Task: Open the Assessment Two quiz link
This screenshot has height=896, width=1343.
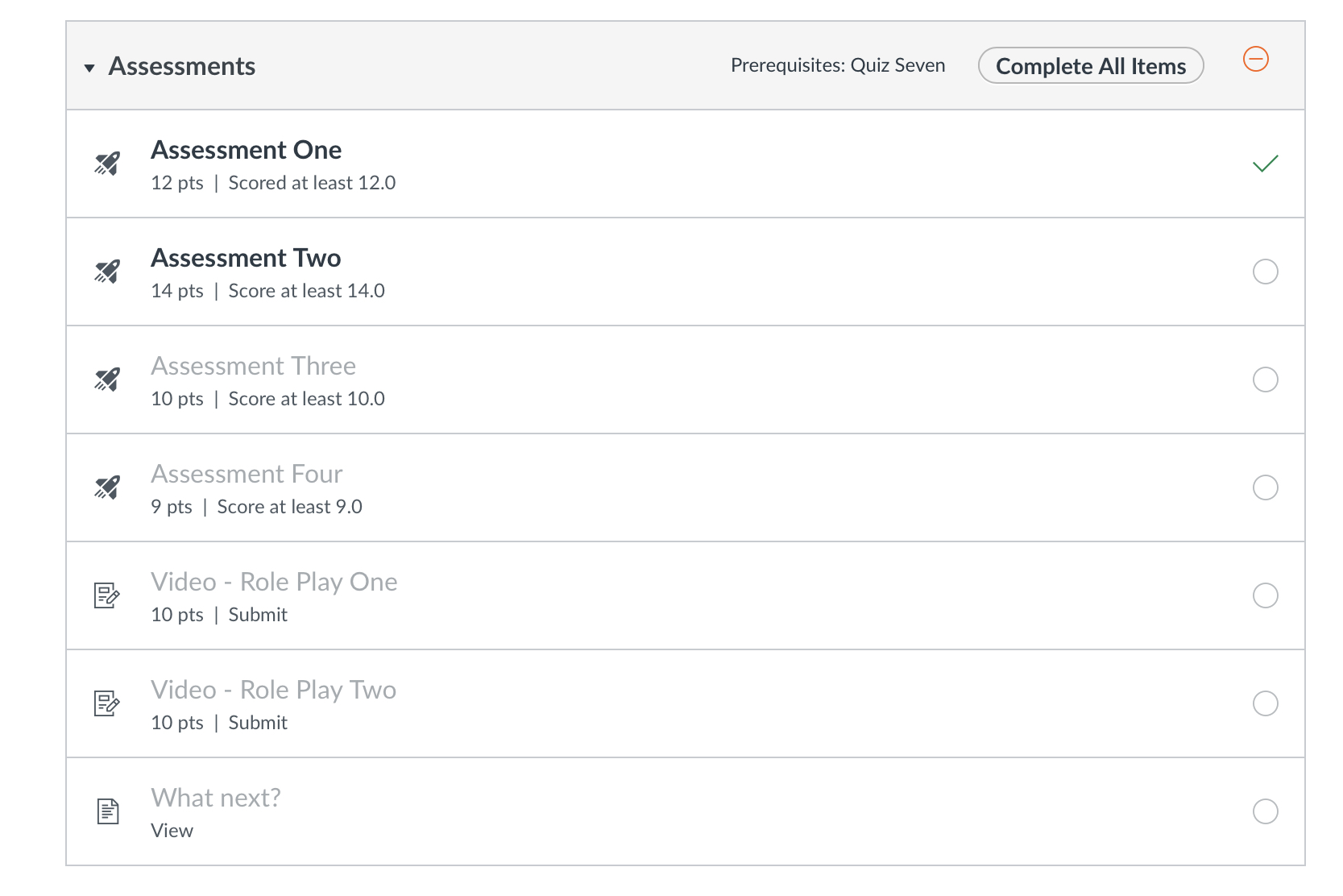Action: pos(247,258)
